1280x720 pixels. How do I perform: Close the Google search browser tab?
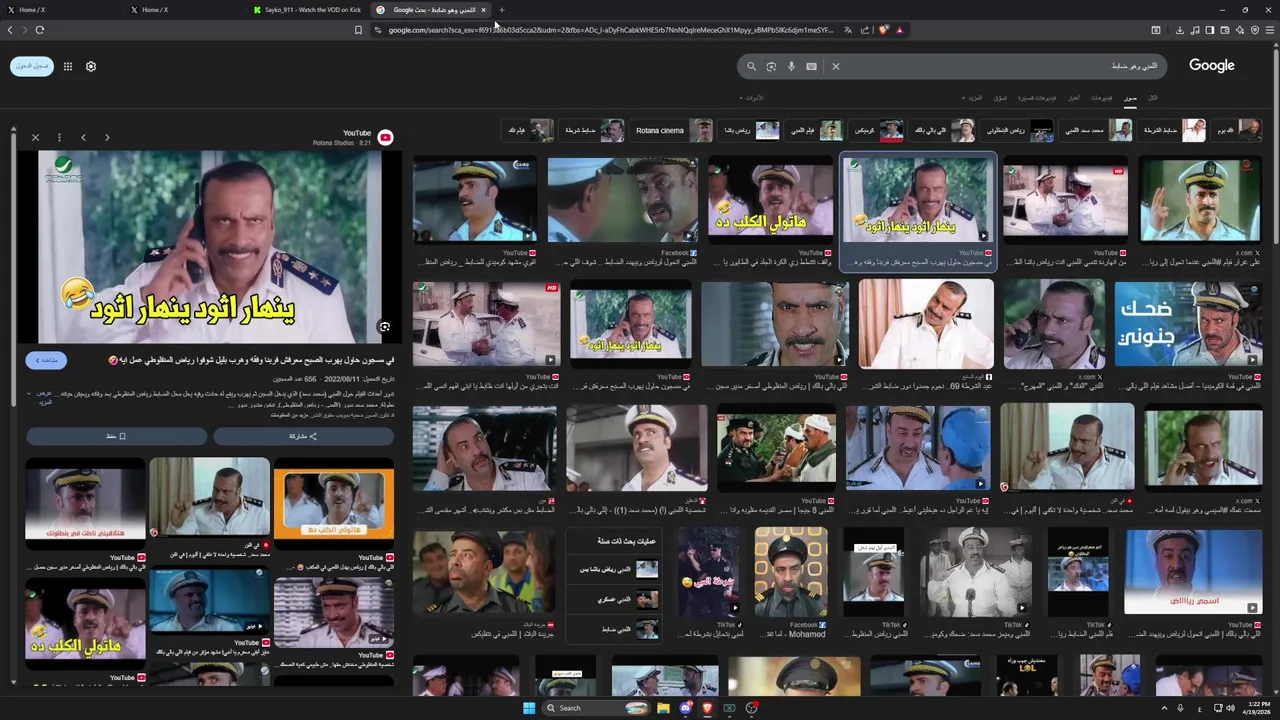pos(483,10)
